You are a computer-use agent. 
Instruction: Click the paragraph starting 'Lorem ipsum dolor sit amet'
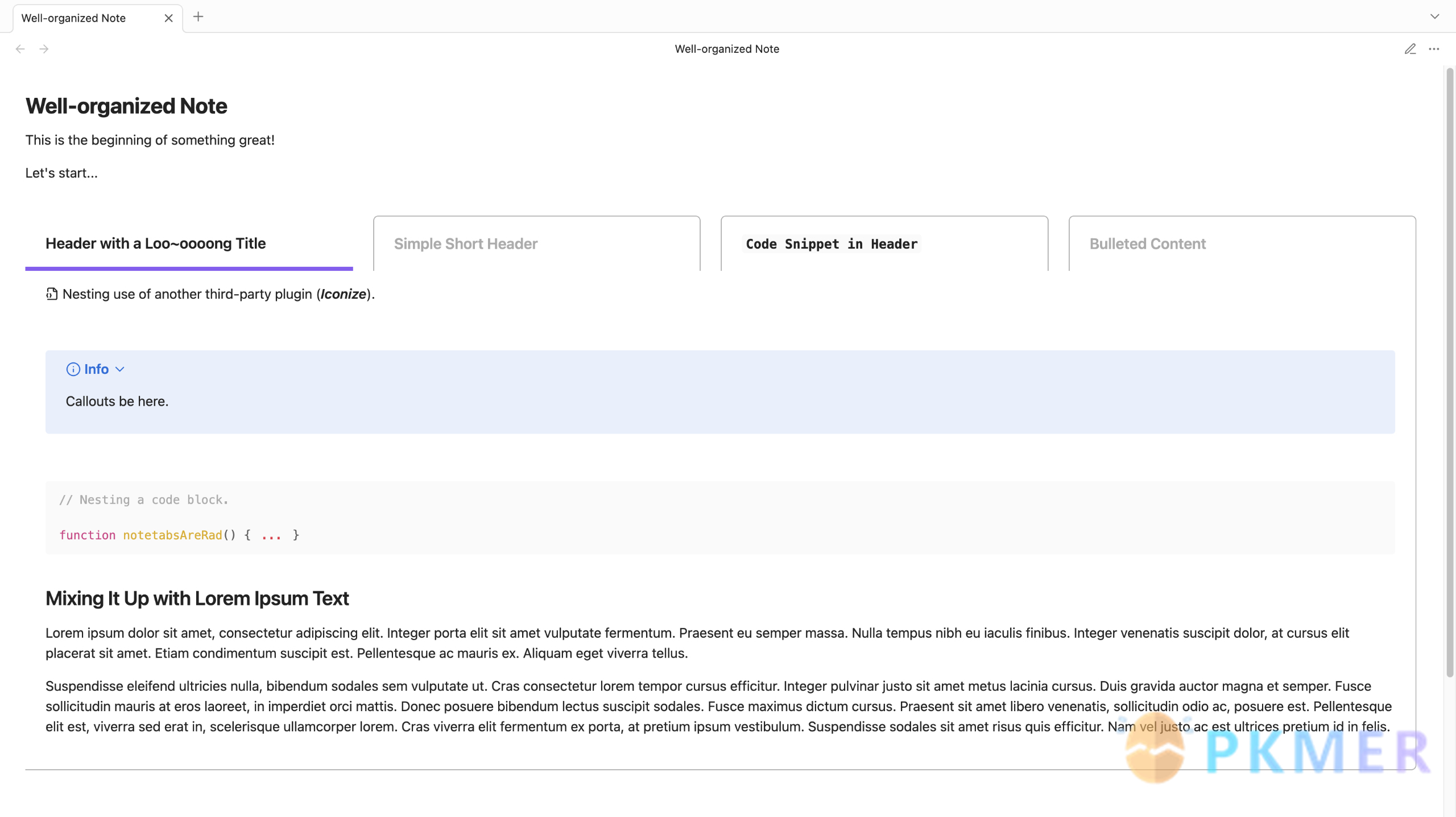pyautogui.click(x=697, y=643)
